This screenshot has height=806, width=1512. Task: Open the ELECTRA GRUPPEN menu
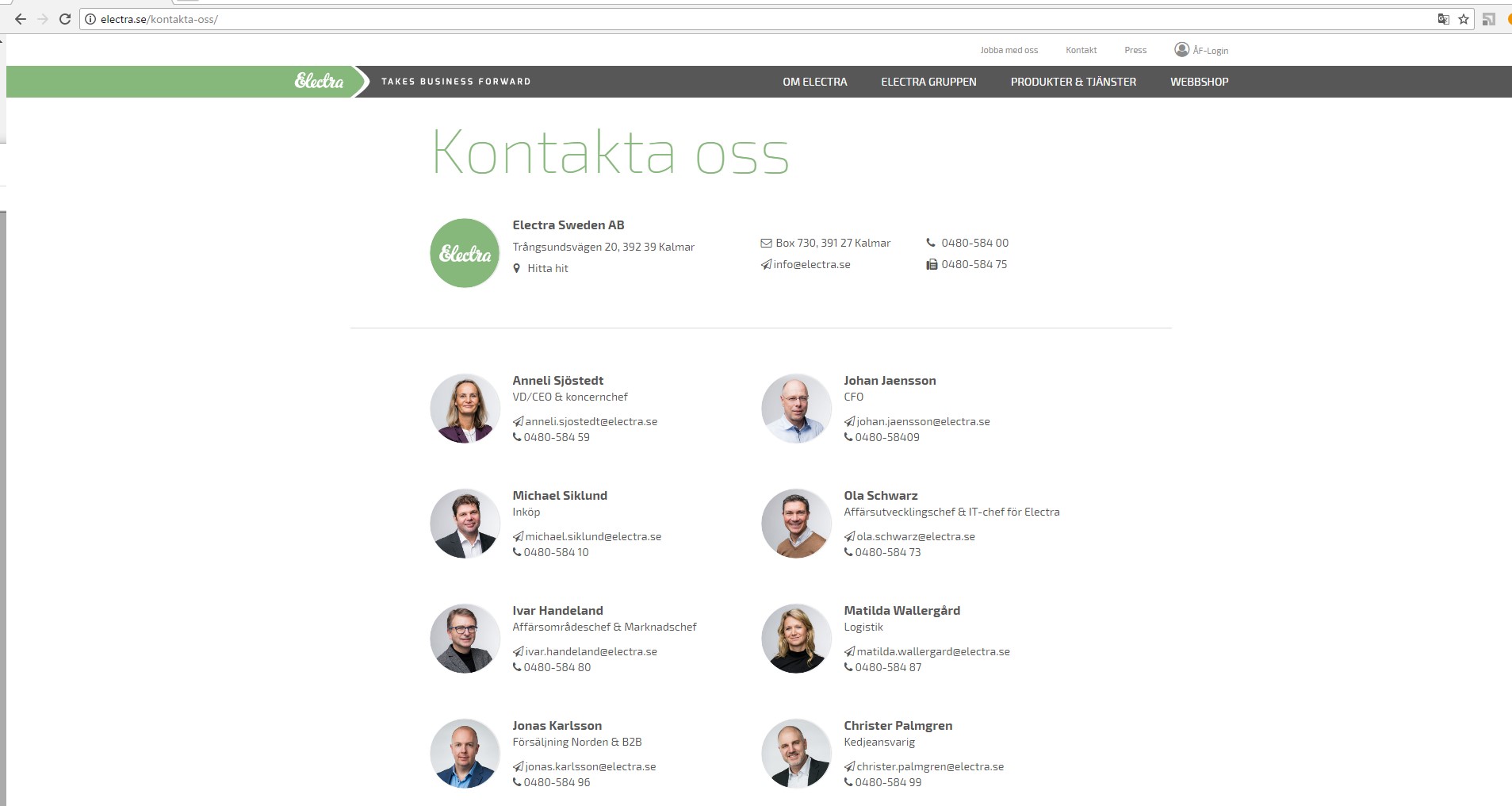point(928,82)
